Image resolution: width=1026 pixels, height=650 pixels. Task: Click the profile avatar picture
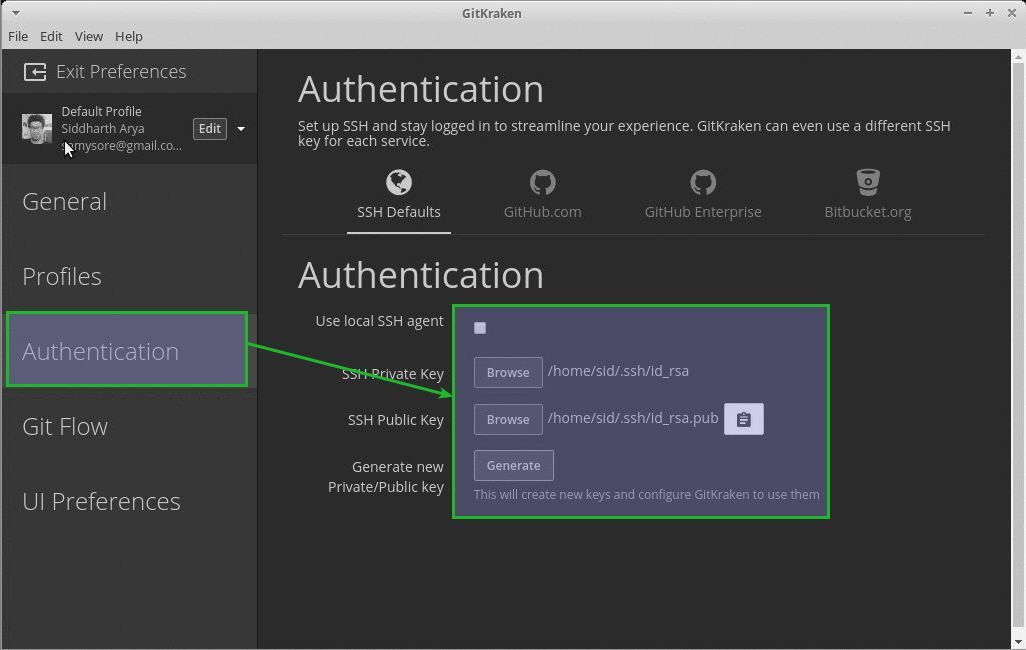click(x=37, y=128)
